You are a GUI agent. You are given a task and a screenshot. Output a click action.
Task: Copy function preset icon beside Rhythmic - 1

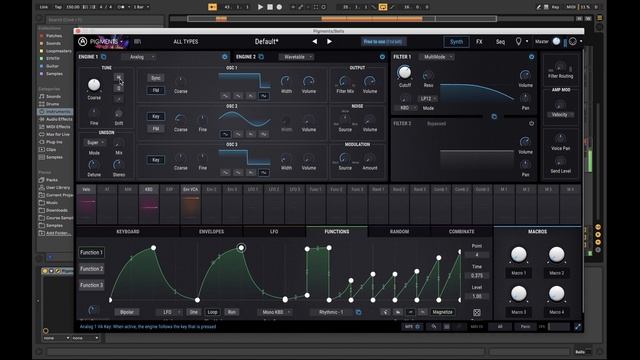[x=358, y=312]
